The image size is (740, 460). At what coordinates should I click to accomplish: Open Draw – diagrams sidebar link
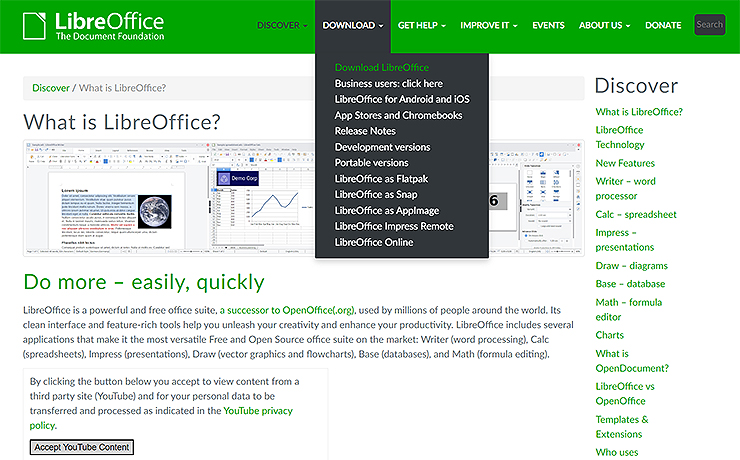[x=631, y=266]
